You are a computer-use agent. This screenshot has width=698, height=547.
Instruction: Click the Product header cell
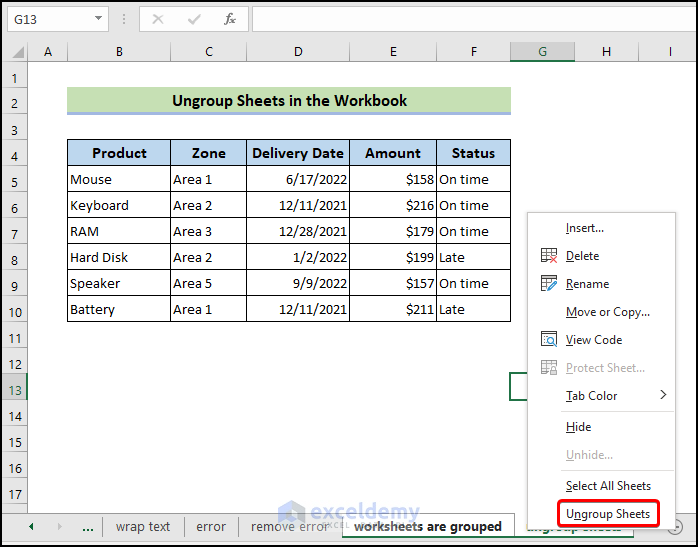(119, 153)
